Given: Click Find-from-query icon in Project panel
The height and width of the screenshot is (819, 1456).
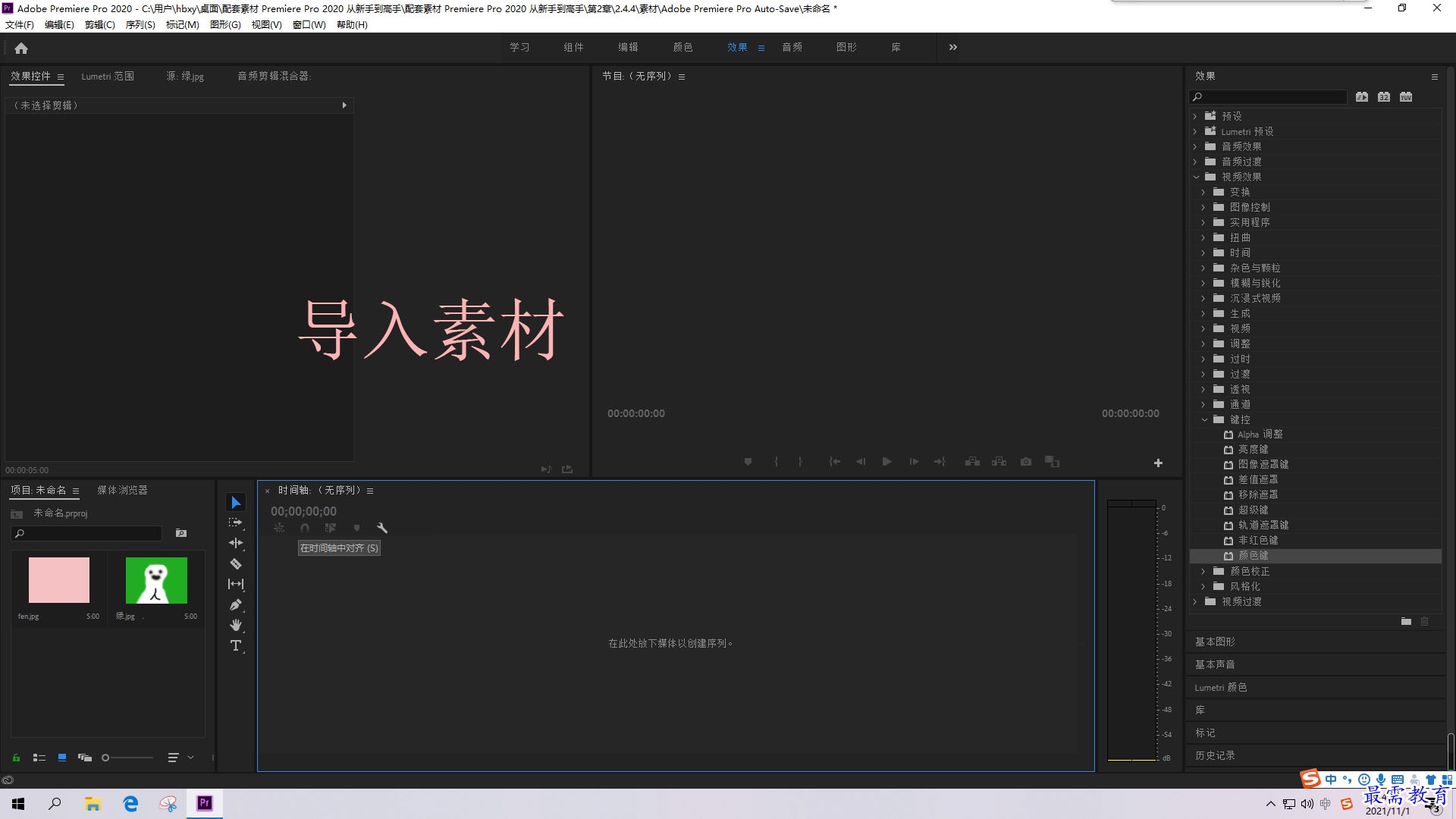Looking at the screenshot, I should point(181,533).
